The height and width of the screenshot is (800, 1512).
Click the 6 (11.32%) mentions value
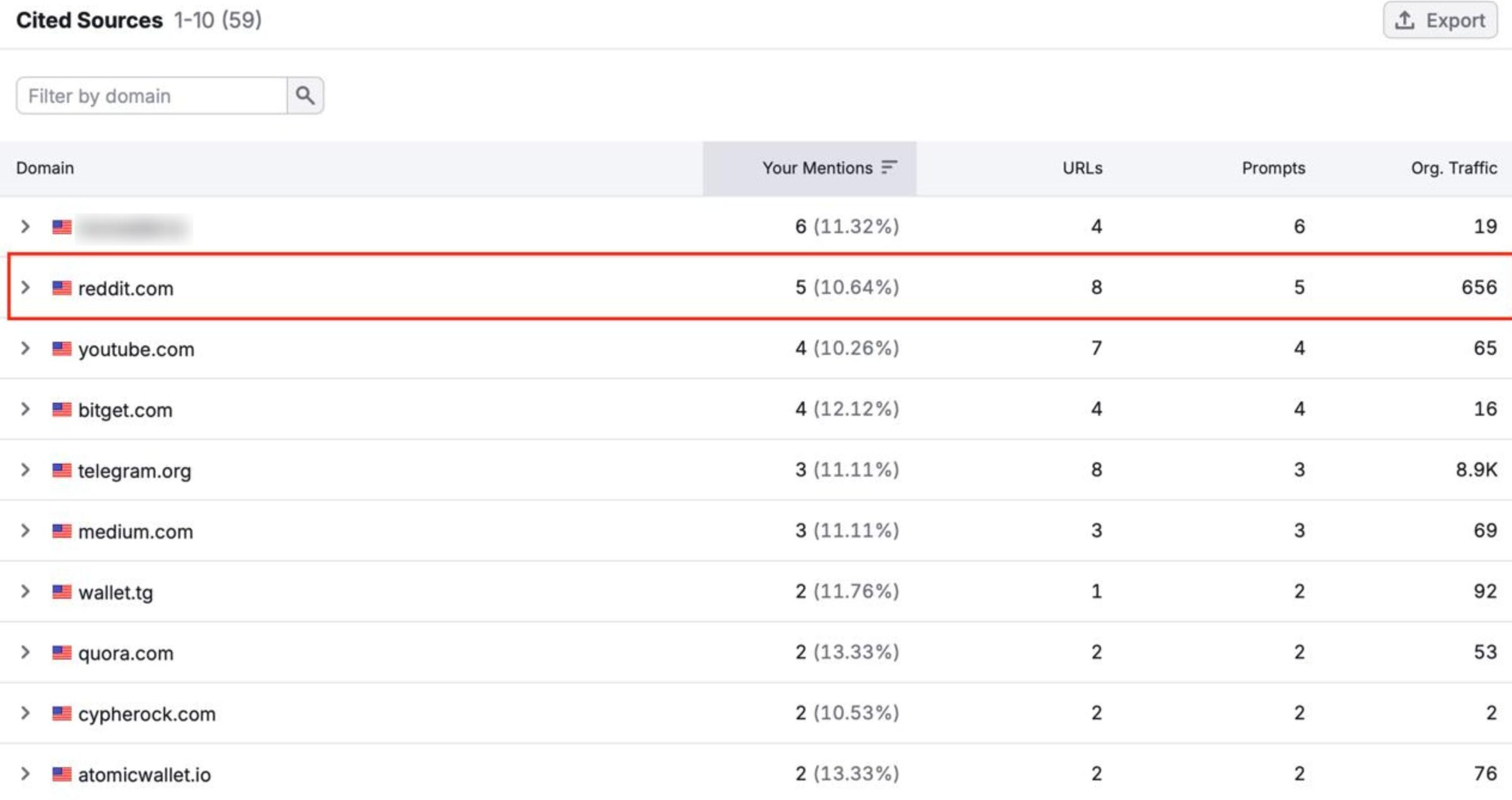click(x=847, y=227)
